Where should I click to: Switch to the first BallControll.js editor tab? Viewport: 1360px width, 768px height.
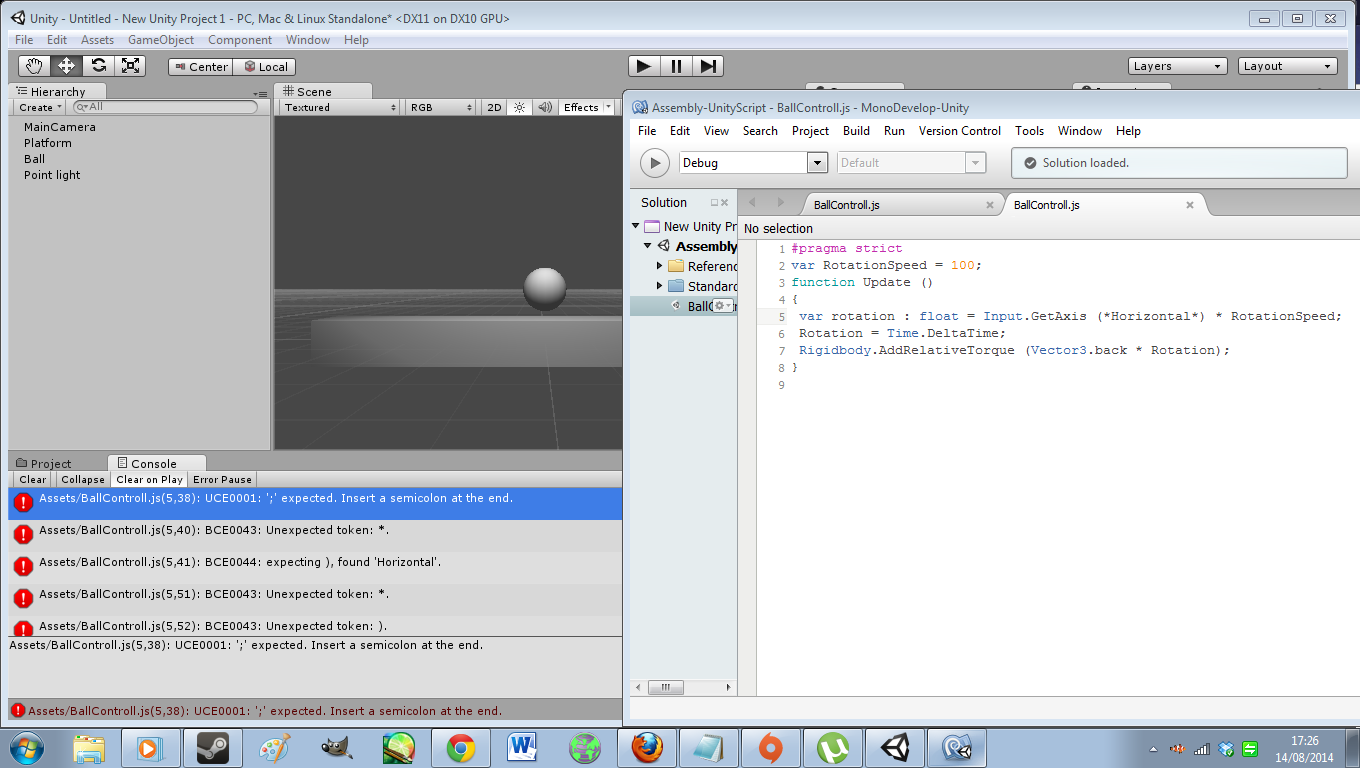[847, 205]
